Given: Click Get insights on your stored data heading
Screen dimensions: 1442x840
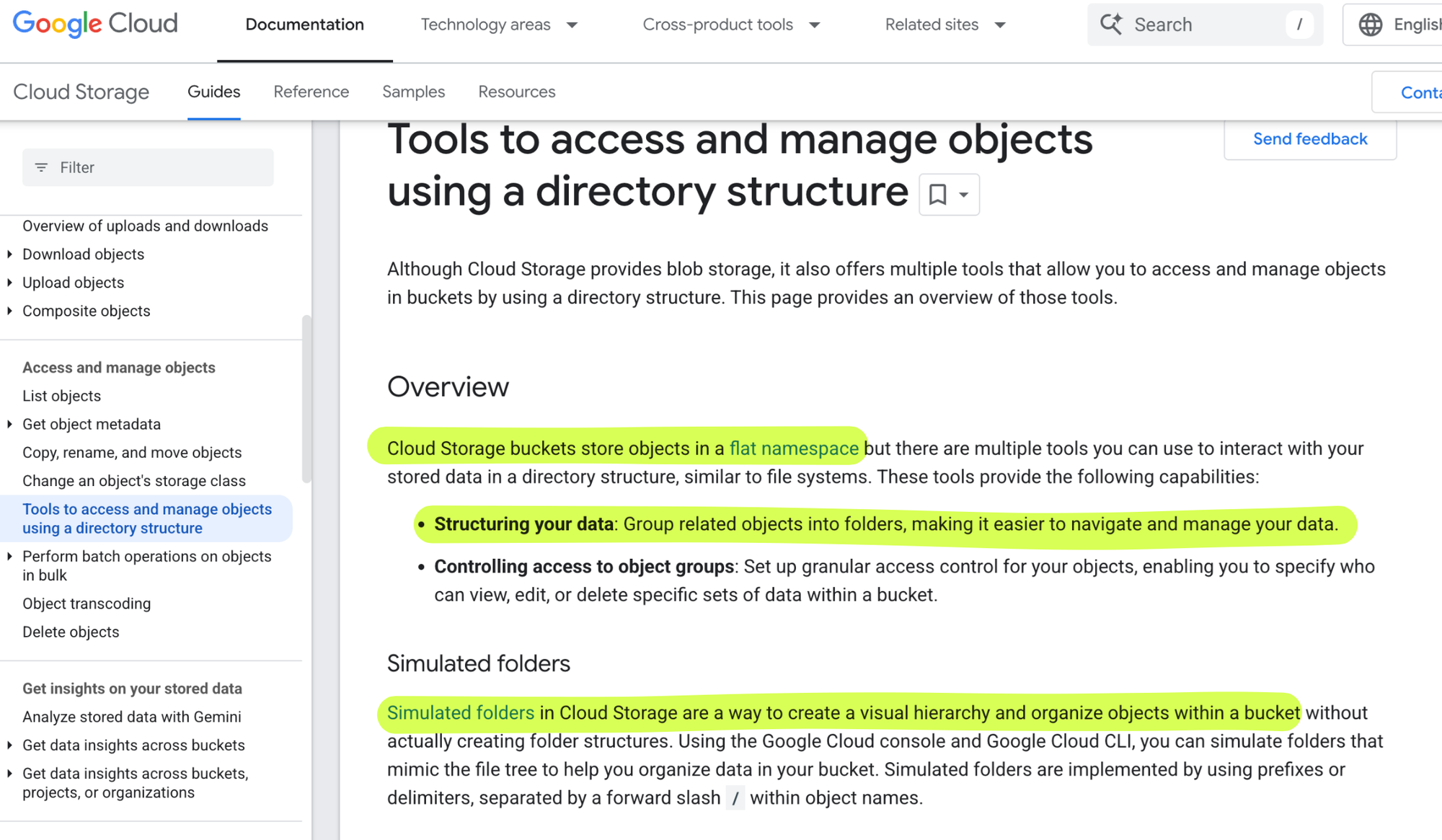Looking at the screenshot, I should click(132, 689).
